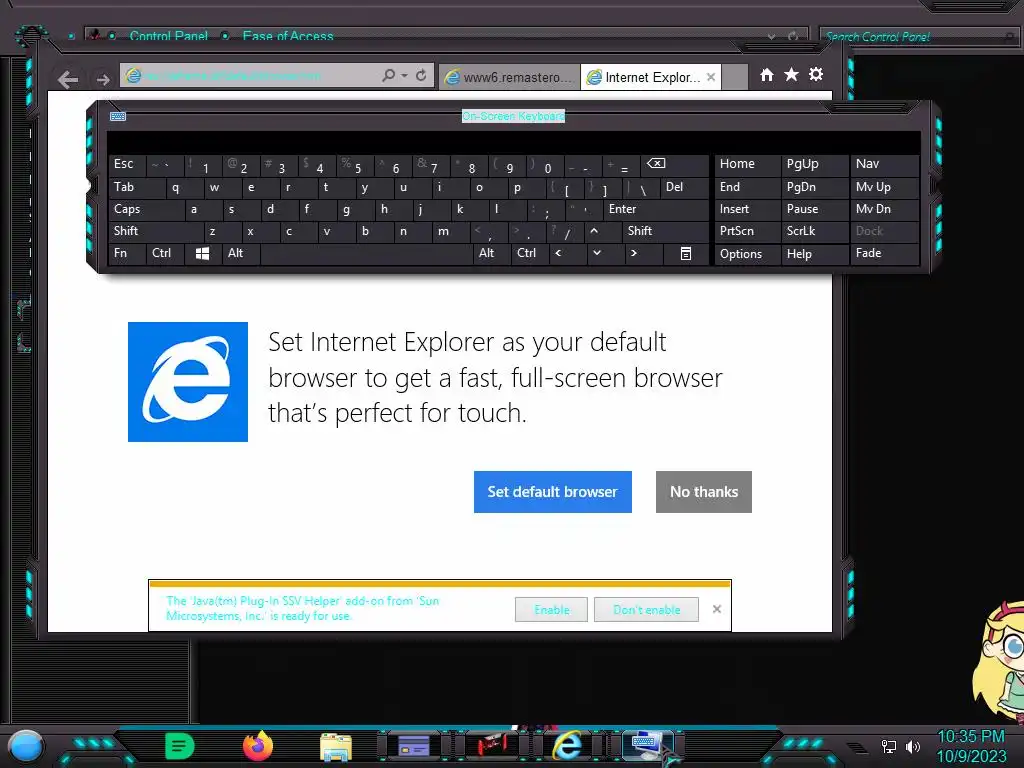Refresh the page in Internet Explorer

[x=421, y=76]
